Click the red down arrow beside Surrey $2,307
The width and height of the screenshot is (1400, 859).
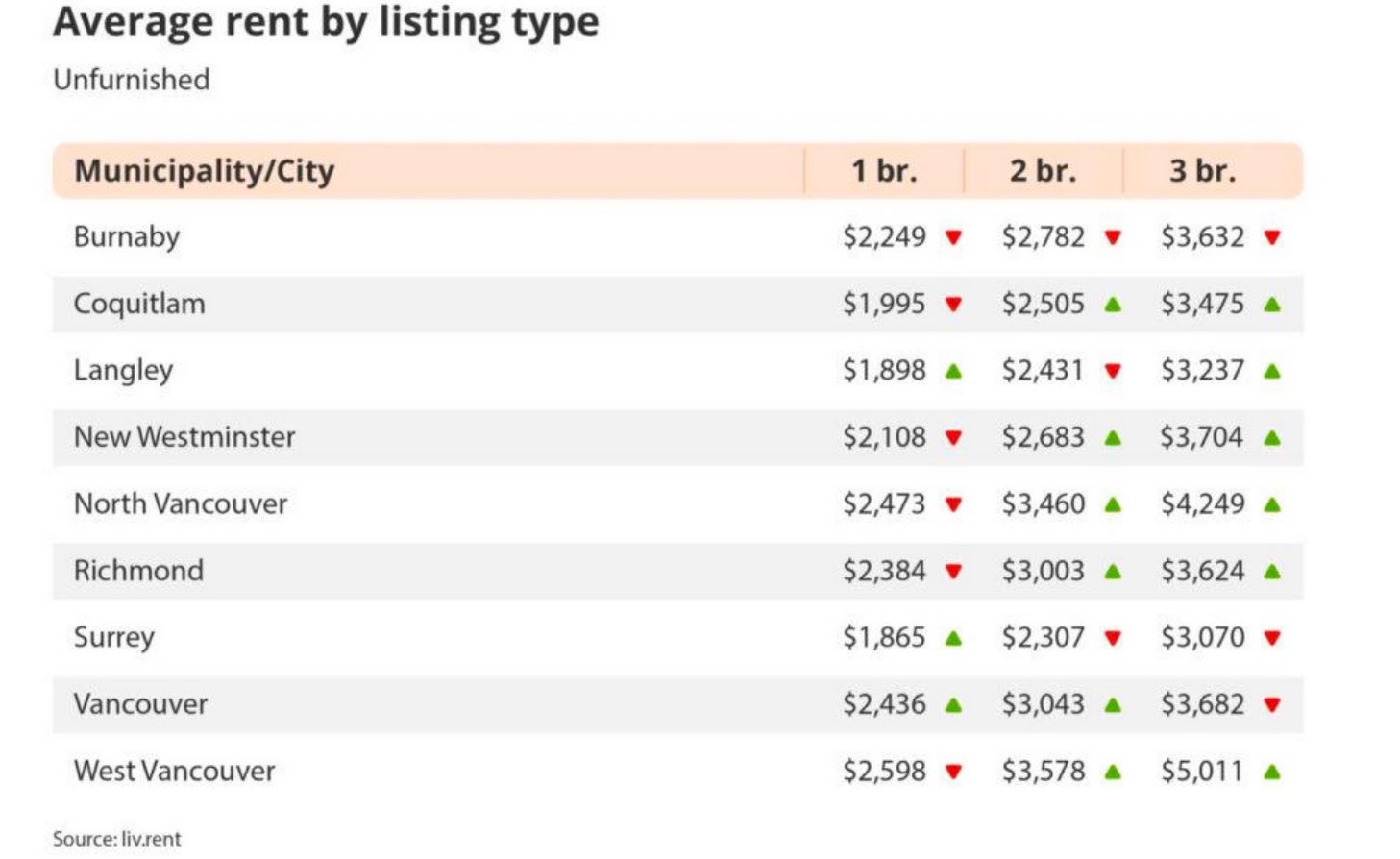click(1113, 638)
